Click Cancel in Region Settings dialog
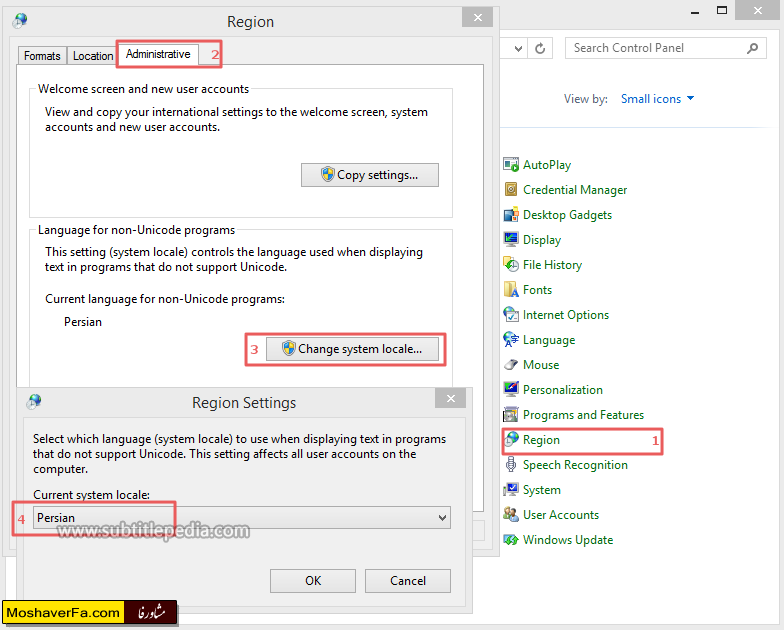The height and width of the screenshot is (630, 784). (408, 581)
